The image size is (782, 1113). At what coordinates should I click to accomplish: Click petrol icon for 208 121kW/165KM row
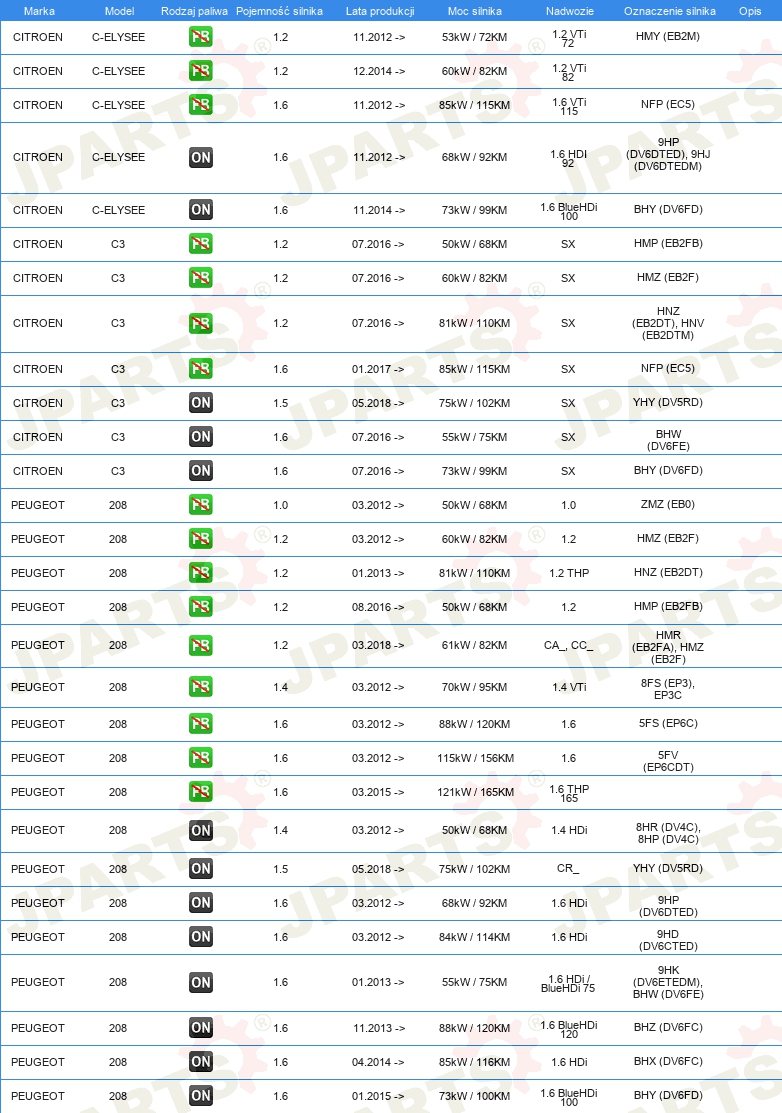pos(201,792)
